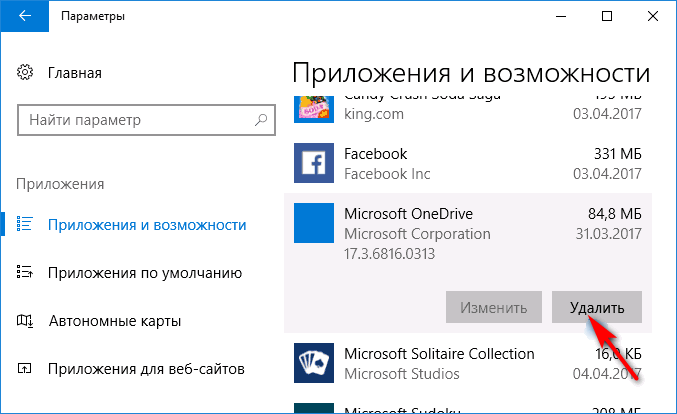Open Главная settings home
Image resolution: width=677 pixels, height=414 pixels.
click(75, 73)
